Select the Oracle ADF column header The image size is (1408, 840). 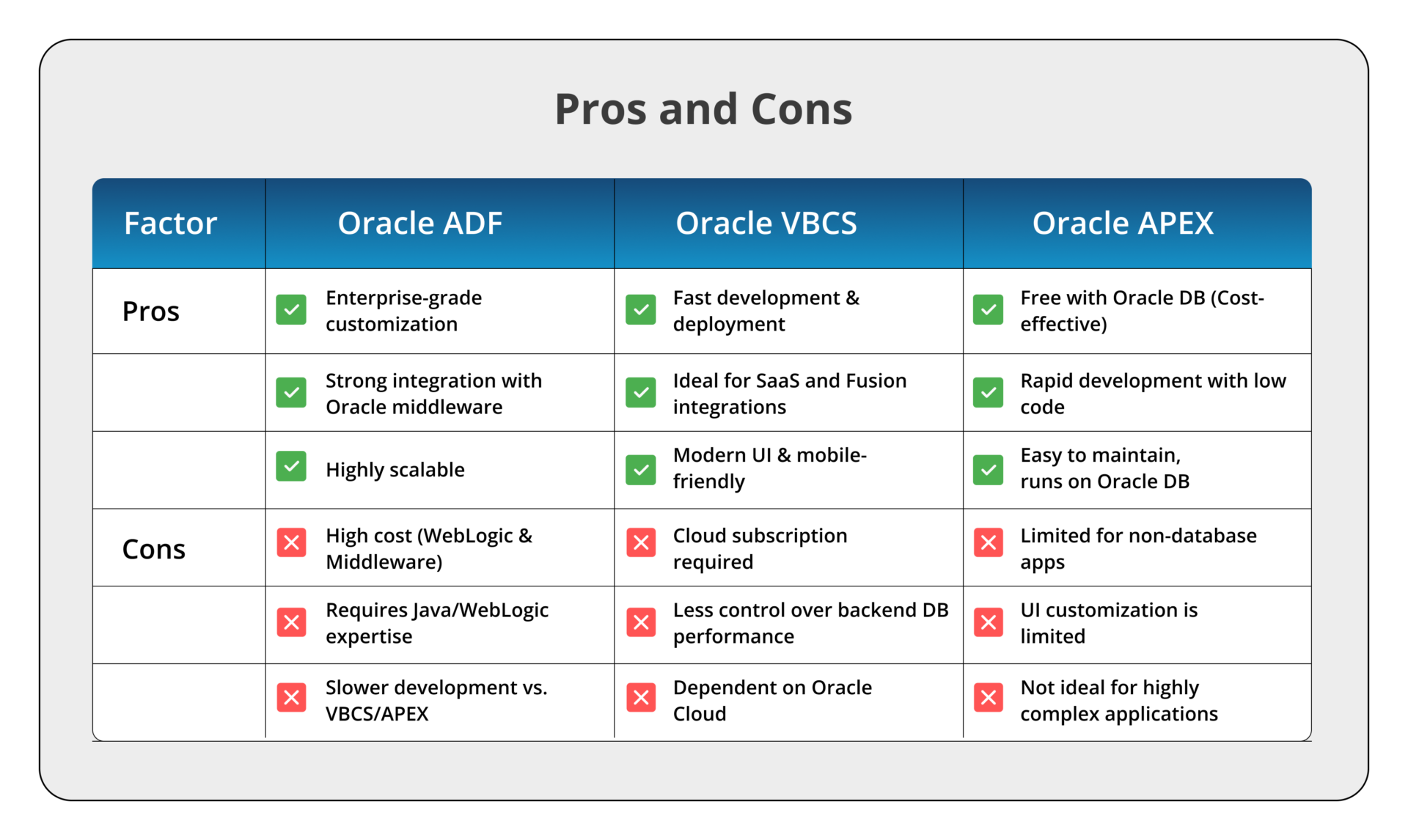tap(420, 224)
